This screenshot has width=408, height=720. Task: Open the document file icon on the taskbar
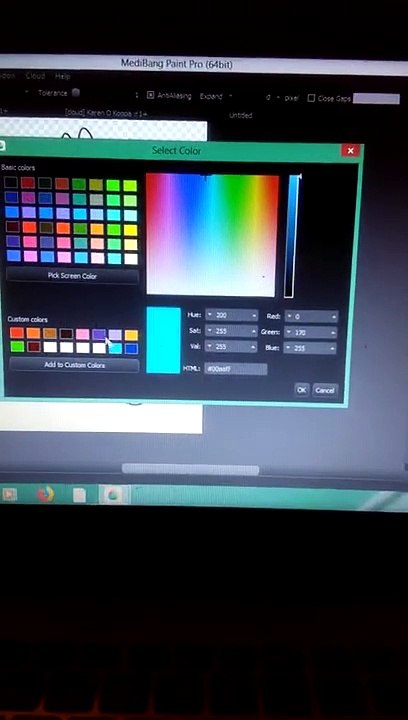tap(79, 495)
